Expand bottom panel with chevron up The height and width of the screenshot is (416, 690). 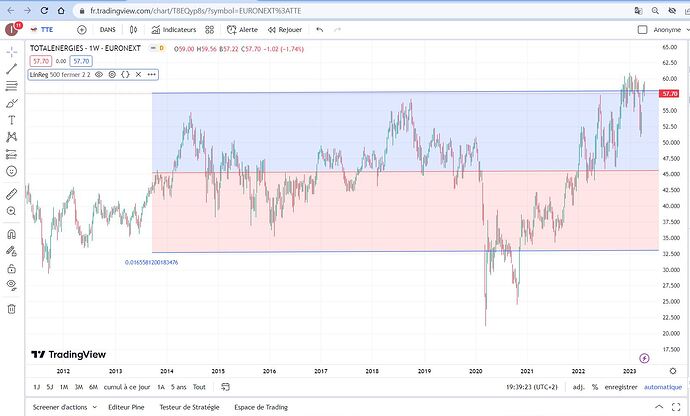659,407
